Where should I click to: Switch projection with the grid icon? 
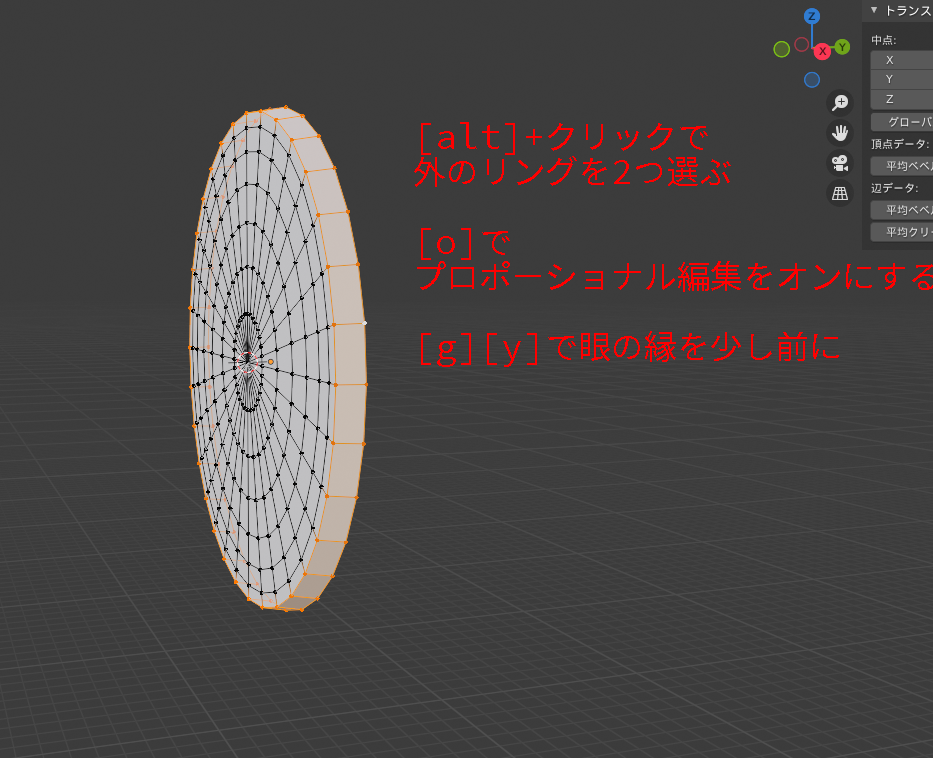[x=839, y=195]
